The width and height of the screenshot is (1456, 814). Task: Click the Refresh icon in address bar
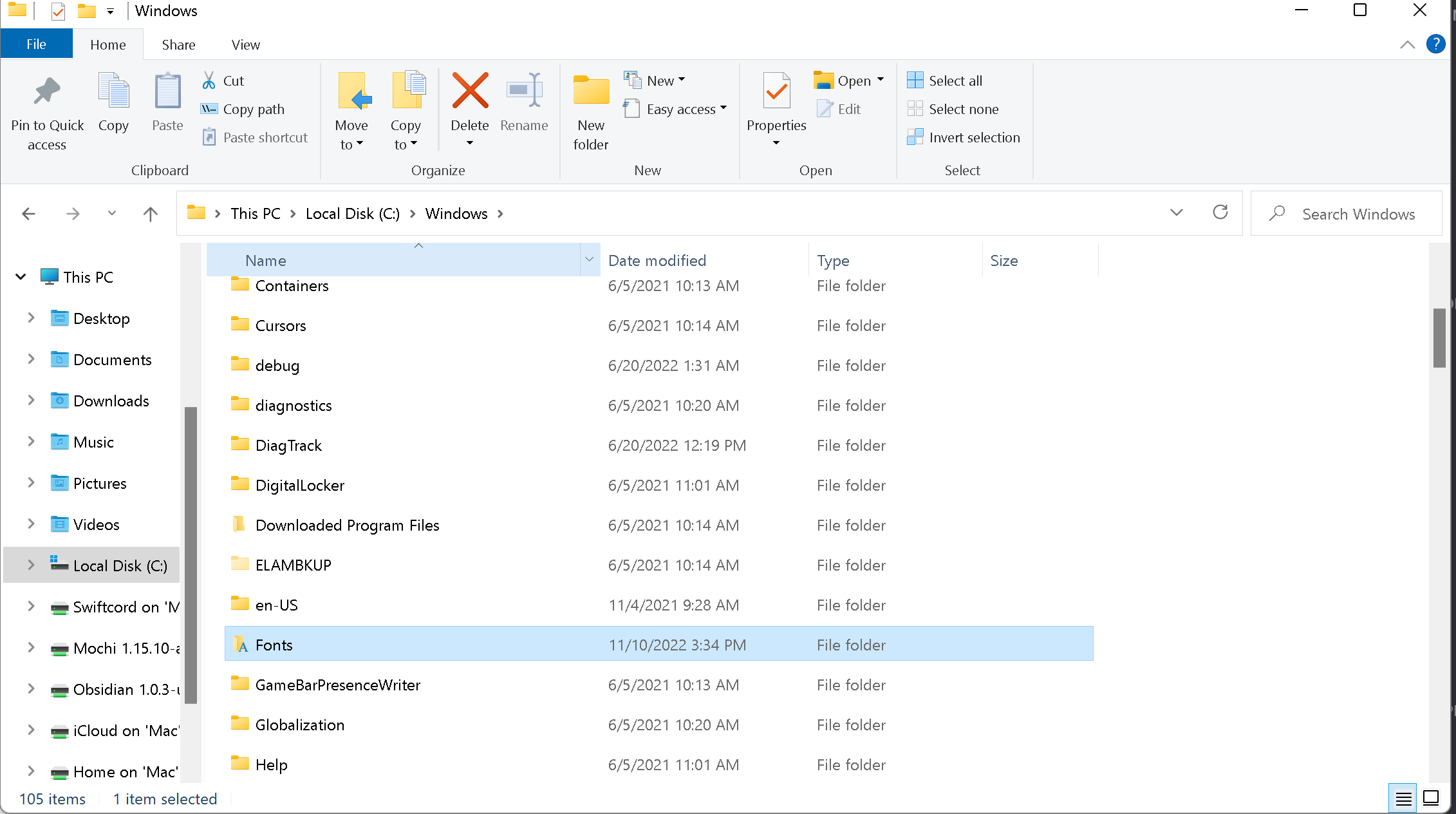pos(1220,213)
